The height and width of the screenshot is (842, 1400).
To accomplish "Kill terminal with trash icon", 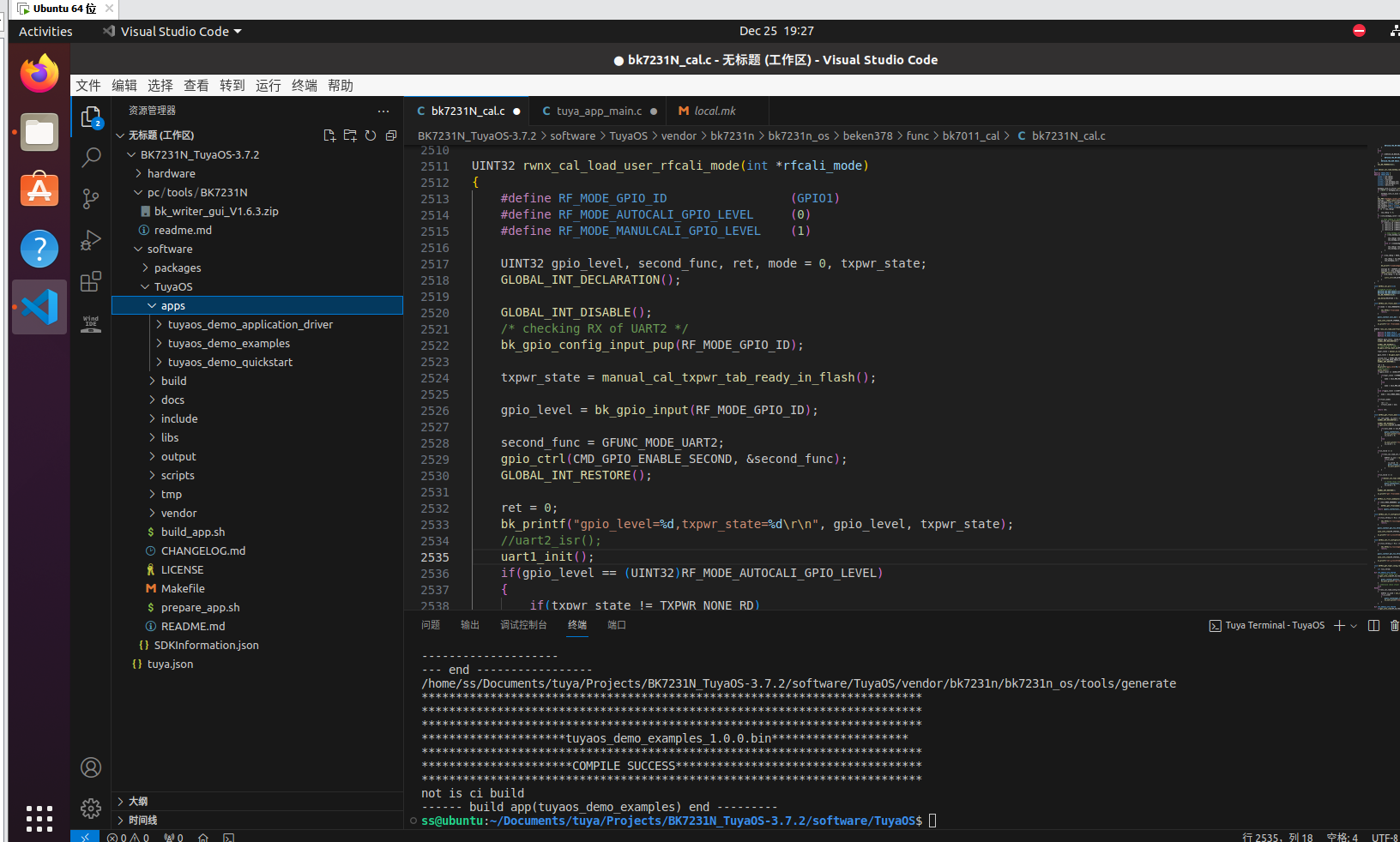I will click(x=1394, y=625).
